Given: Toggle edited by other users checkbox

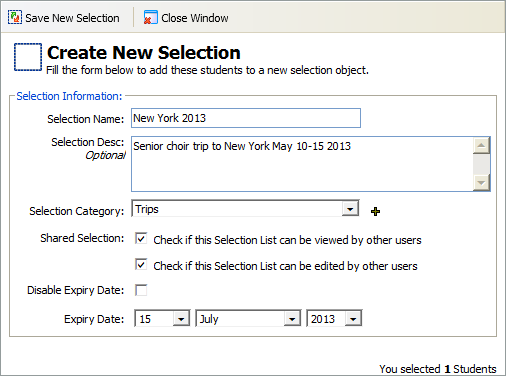Looking at the screenshot, I should [x=141, y=265].
